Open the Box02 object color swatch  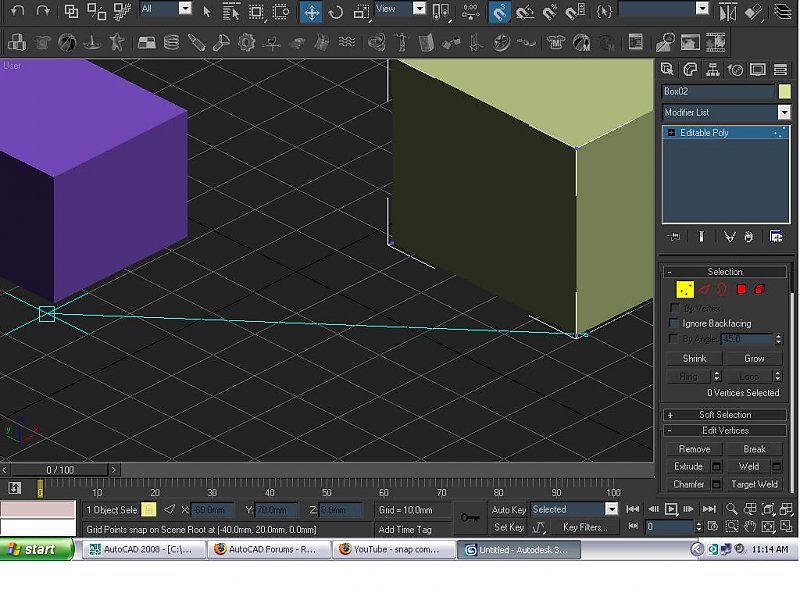point(784,92)
